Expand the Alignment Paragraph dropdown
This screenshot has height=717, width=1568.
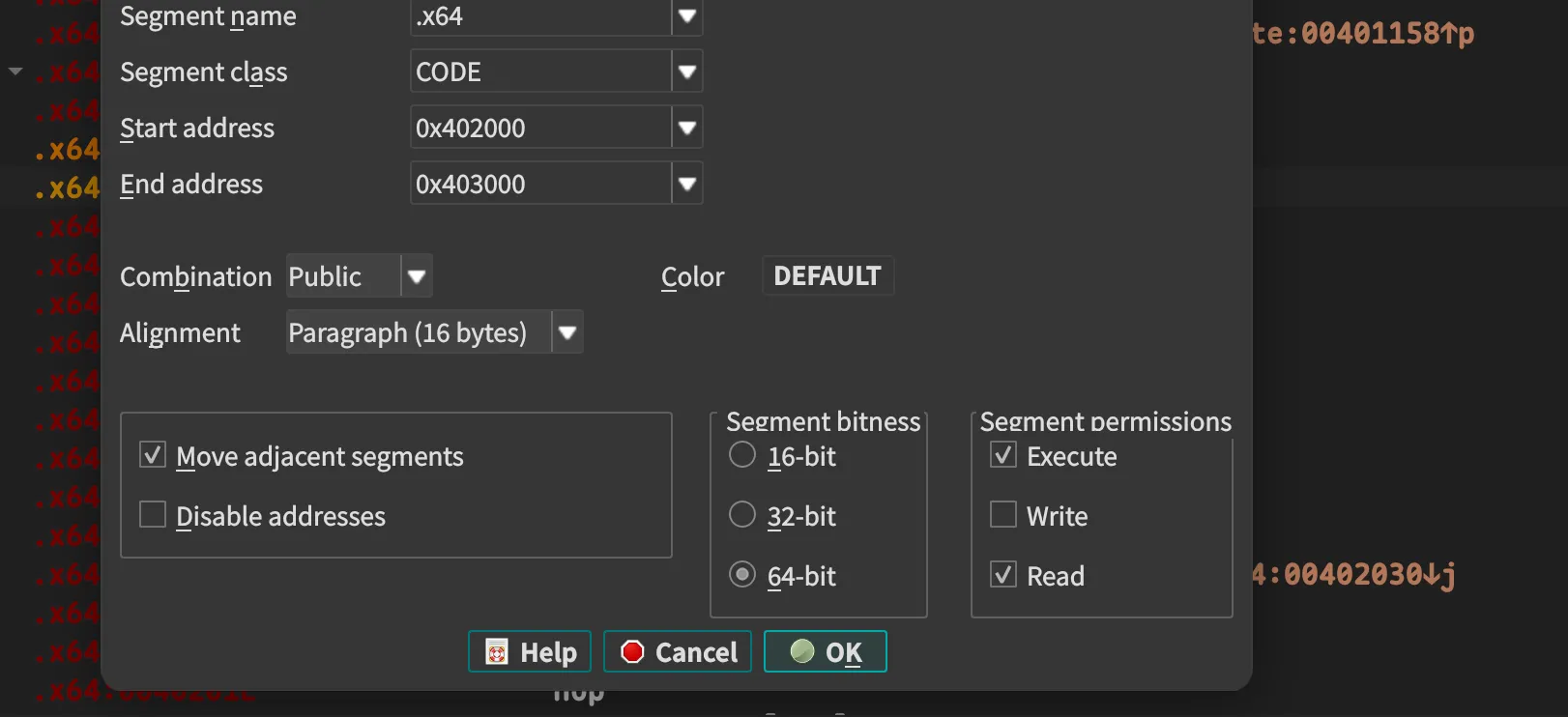pos(567,333)
